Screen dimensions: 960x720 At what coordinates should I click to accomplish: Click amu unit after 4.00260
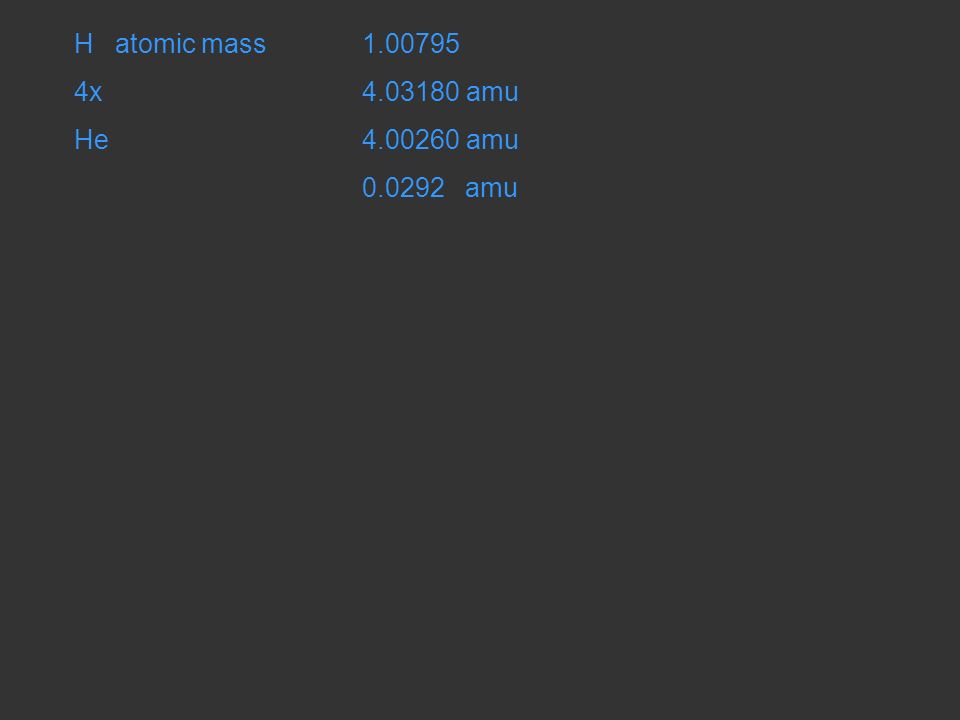click(492, 142)
